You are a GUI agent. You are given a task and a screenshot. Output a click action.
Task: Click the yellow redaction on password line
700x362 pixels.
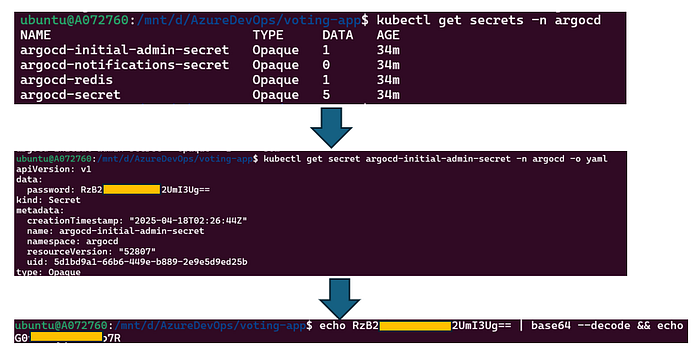(132, 190)
